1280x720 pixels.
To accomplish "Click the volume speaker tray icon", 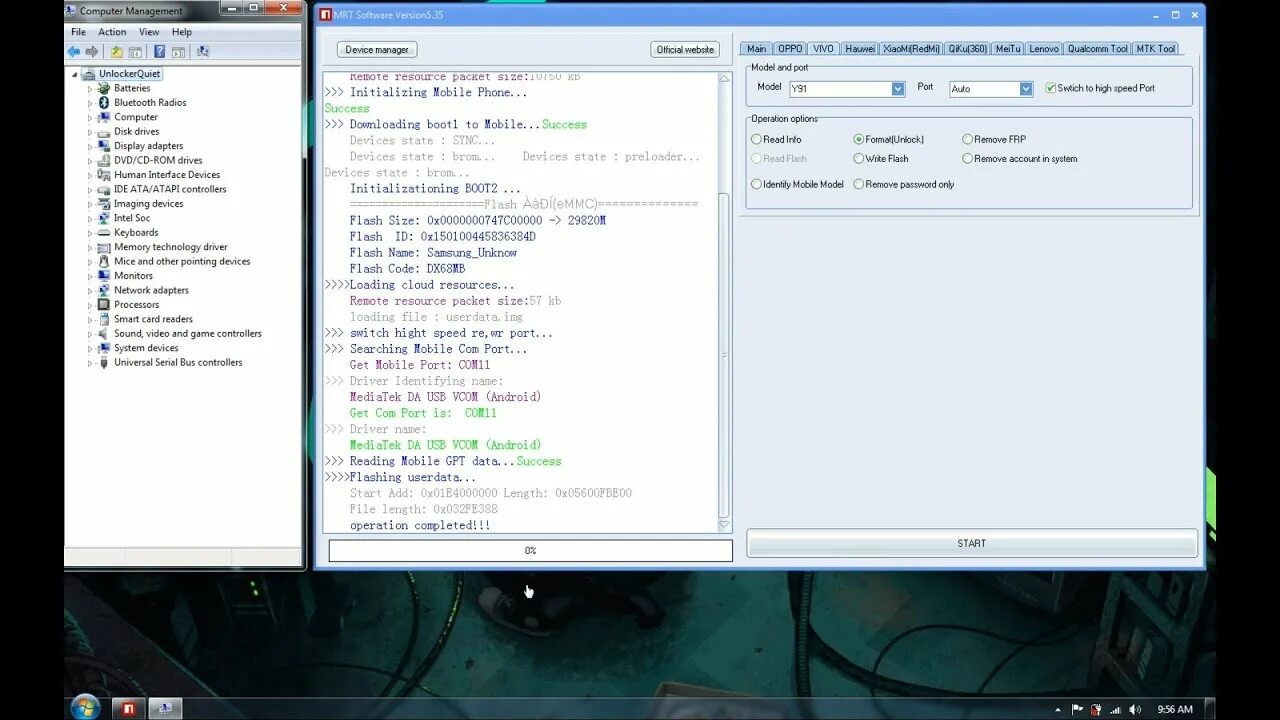I will coord(1135,709).
